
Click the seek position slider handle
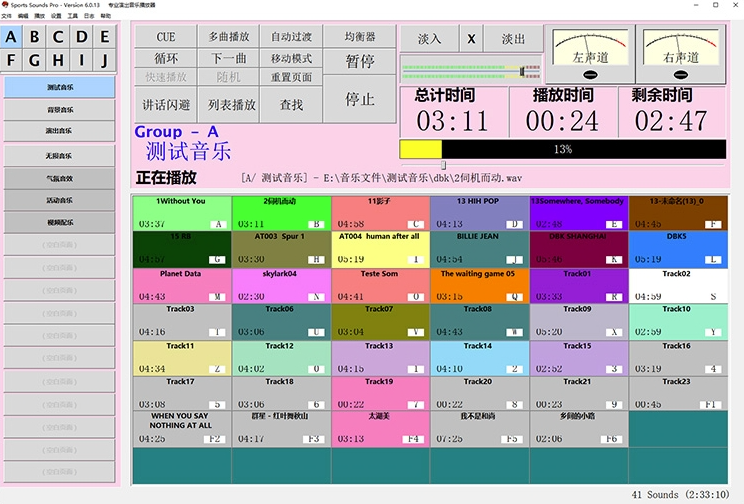point(443,165)
